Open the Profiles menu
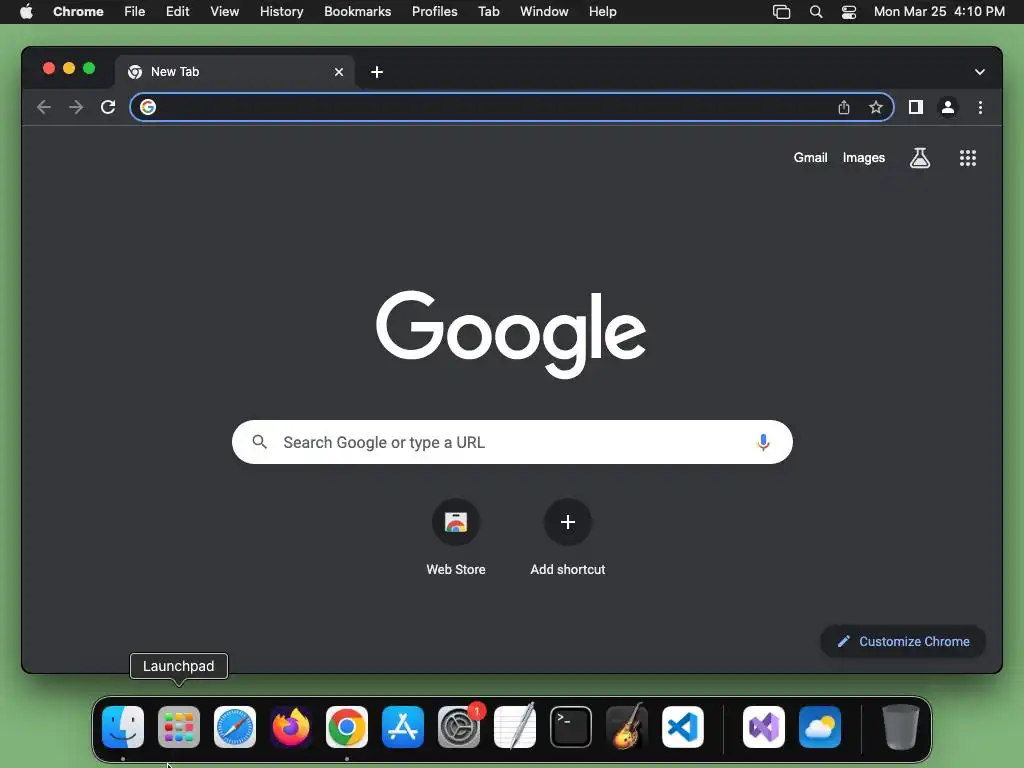The height and width of the screenshot is (768, 1024). tap(434, 12)
